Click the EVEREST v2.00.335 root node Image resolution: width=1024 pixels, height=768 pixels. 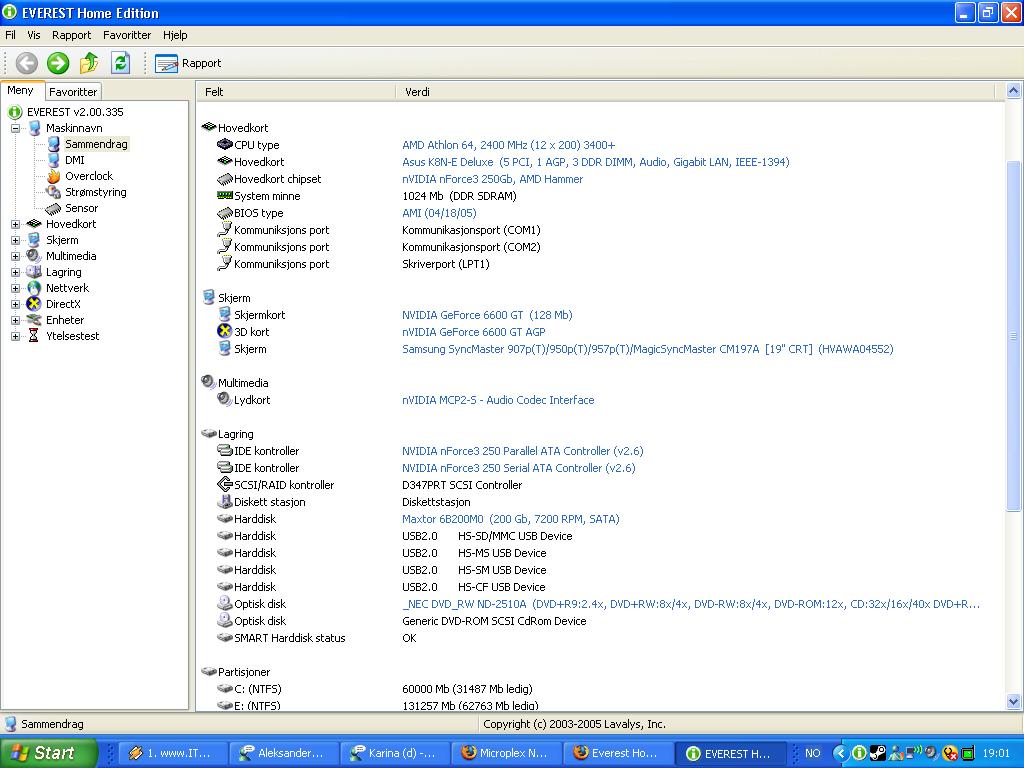click(74, 112)
